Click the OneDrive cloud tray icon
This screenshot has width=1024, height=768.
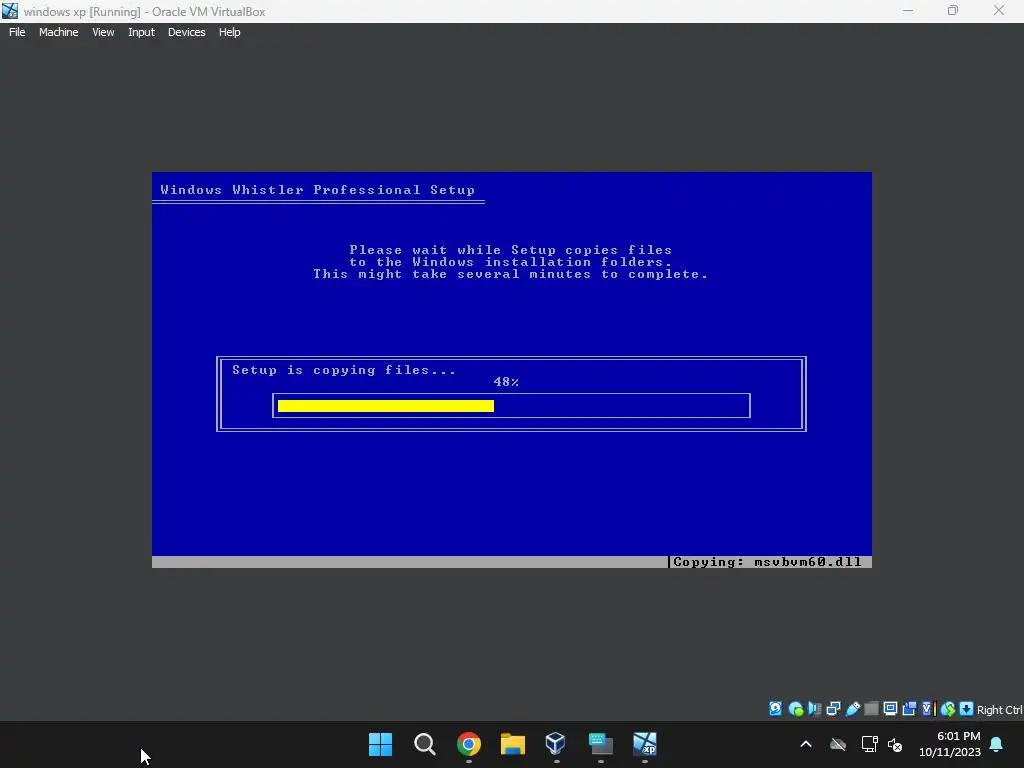click(838, 744)
